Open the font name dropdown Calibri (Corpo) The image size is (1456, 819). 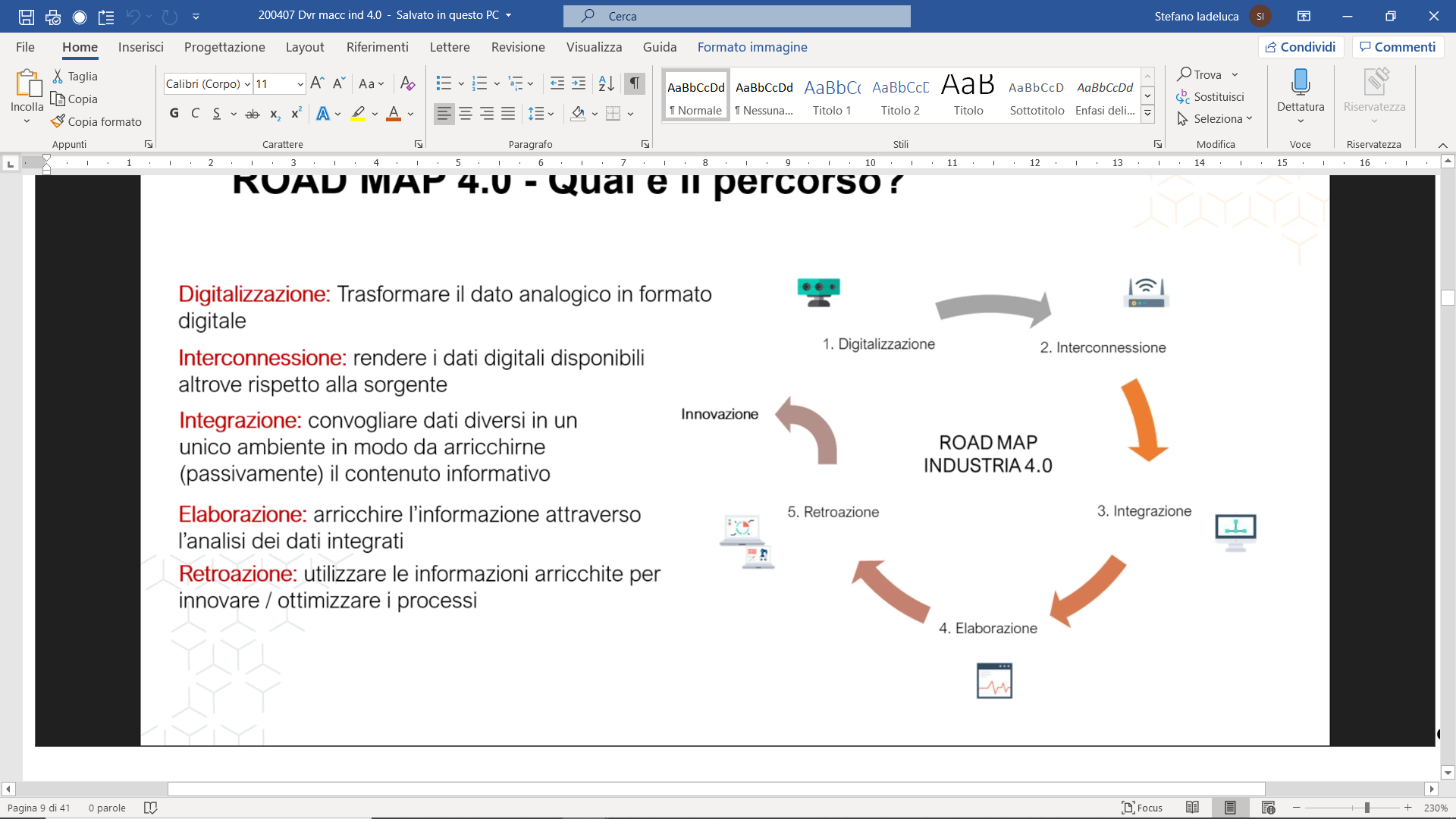247,84
